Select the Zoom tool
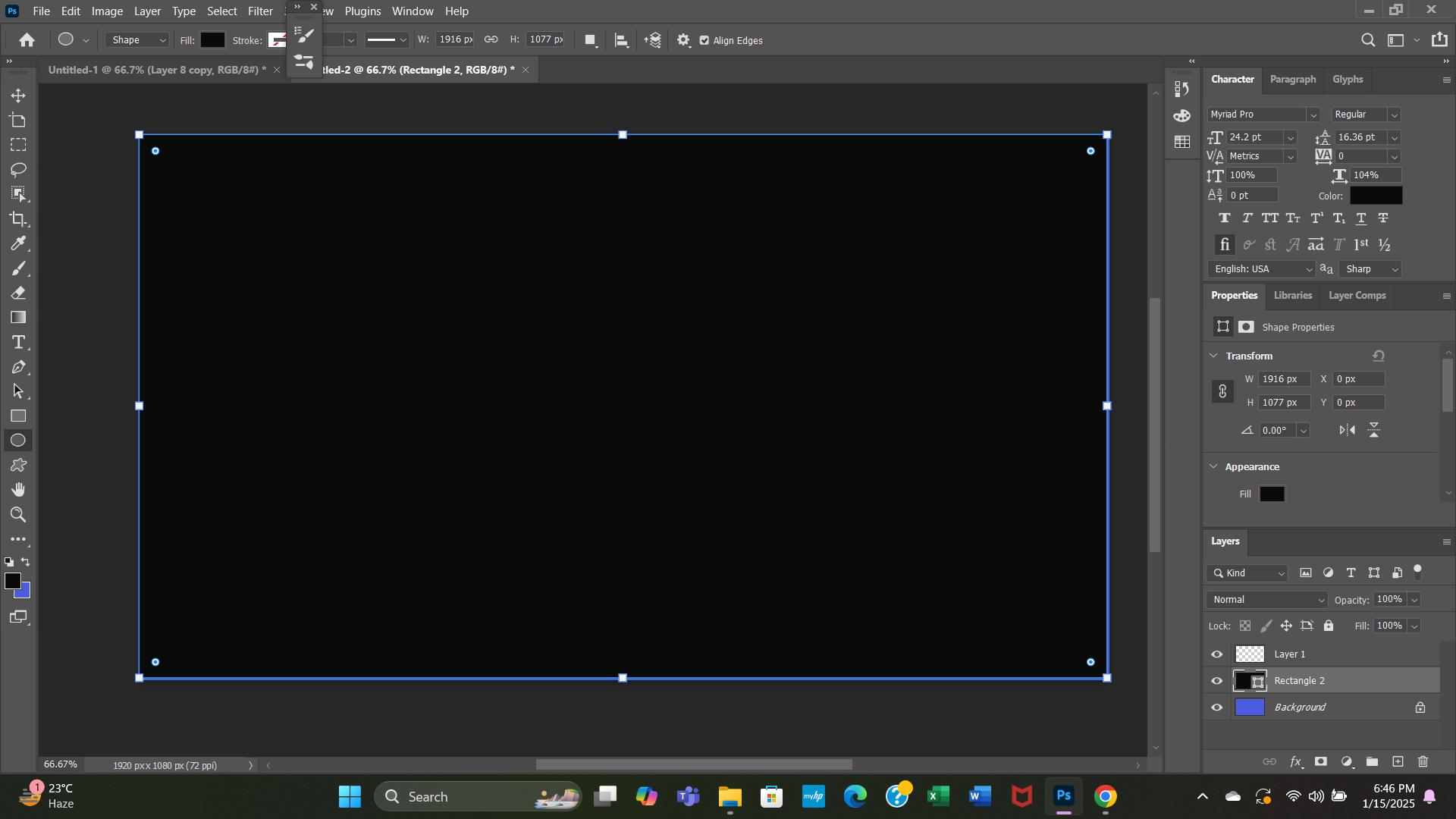This screenshot has width=1456, height=819. click(x=18, y=515)
